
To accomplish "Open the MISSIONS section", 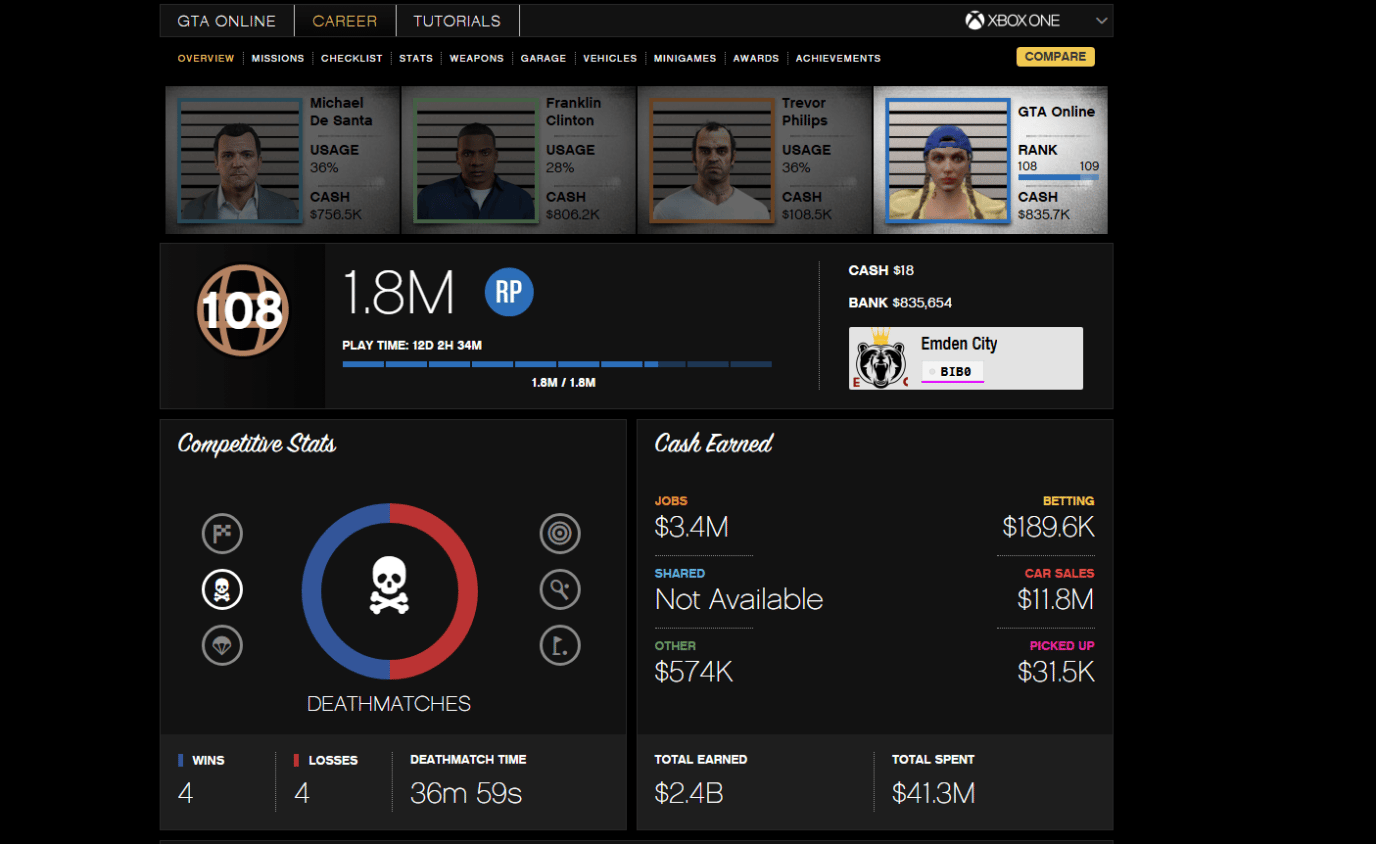I will tap(278, 59).
